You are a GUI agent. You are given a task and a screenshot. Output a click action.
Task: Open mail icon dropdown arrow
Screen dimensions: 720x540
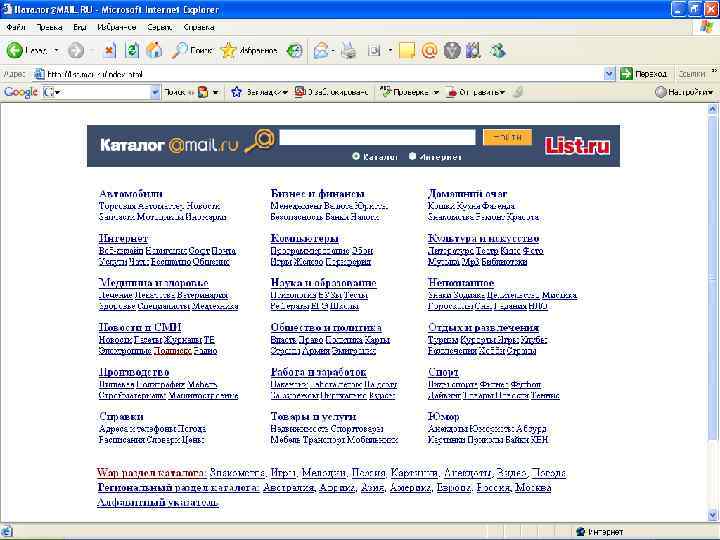coord(333,51)
